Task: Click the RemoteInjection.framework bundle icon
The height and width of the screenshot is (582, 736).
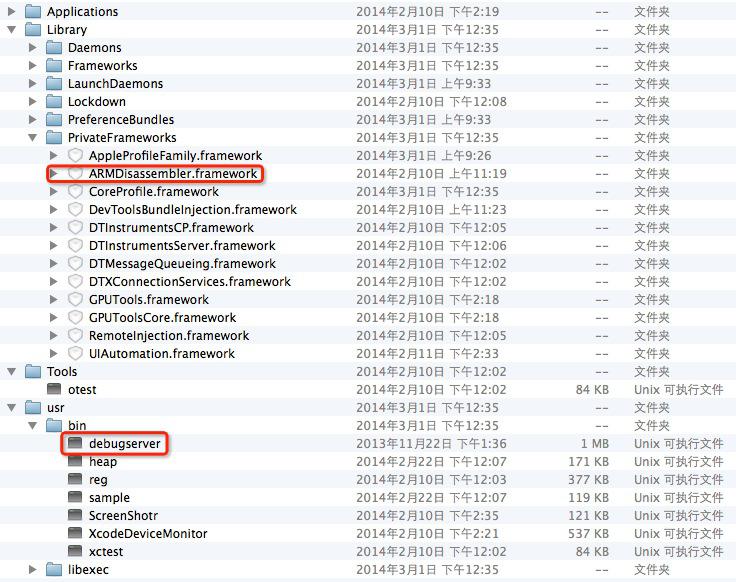Action: pyautogui.click(x=75, y=336)
